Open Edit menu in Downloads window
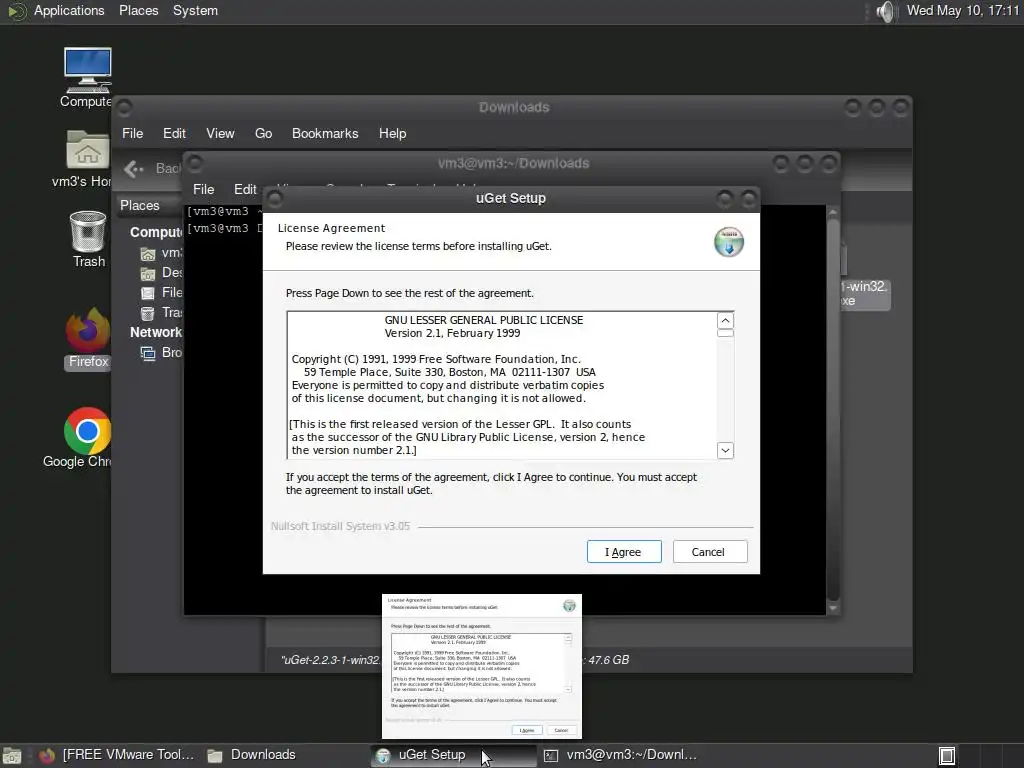Viewport: 1024px width, 768px height. point(174,133)
